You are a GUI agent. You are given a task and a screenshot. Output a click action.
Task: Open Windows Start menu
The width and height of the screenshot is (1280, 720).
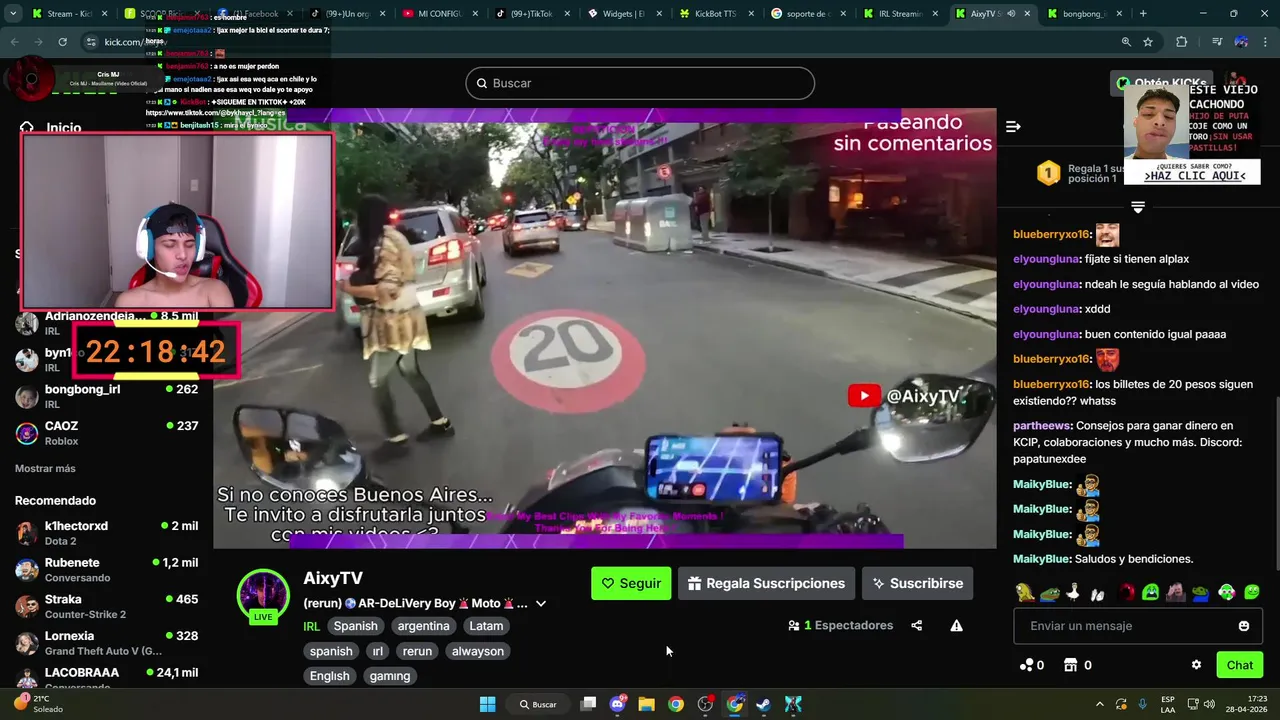[487, 704]
